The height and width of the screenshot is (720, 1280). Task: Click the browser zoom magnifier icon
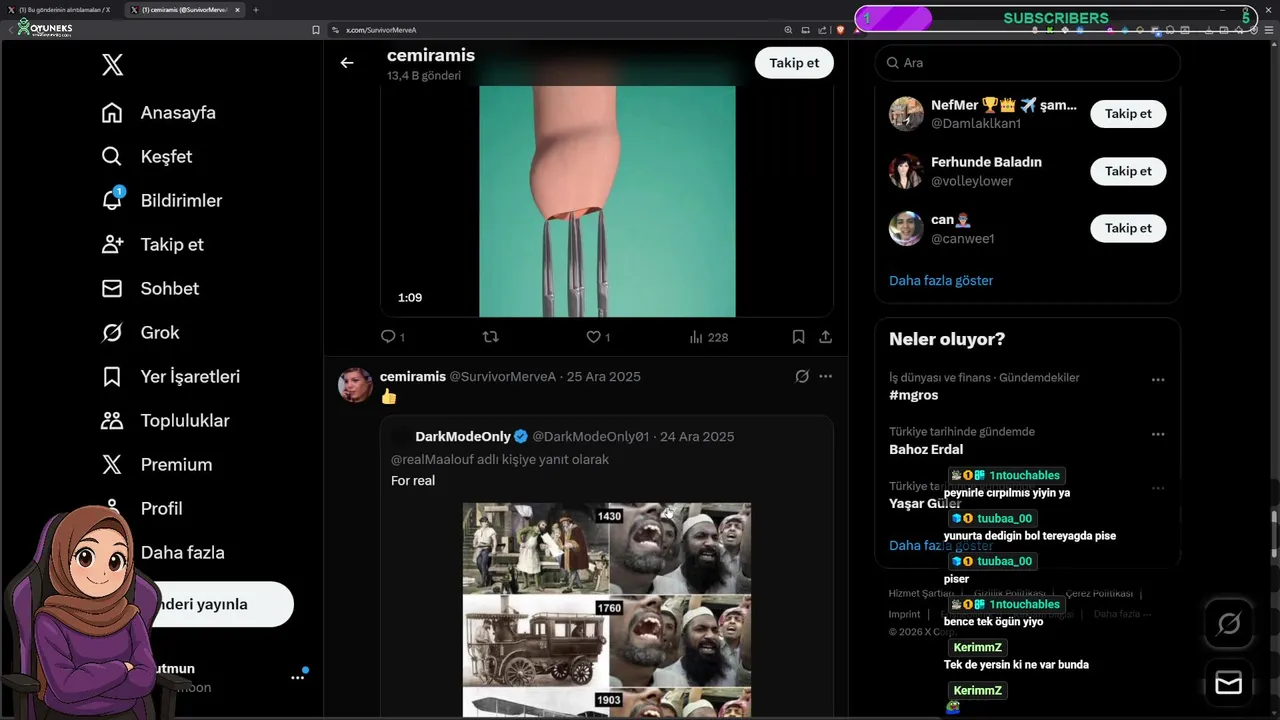(788, 30)
